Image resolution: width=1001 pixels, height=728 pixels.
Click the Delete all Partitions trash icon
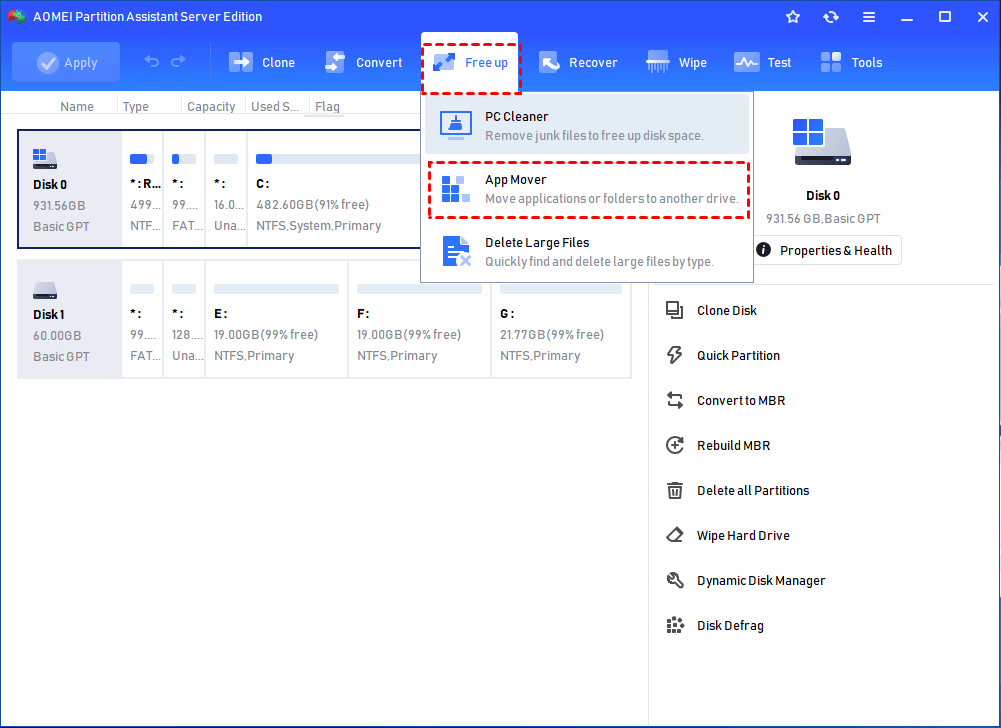click(x=675, y=490)
